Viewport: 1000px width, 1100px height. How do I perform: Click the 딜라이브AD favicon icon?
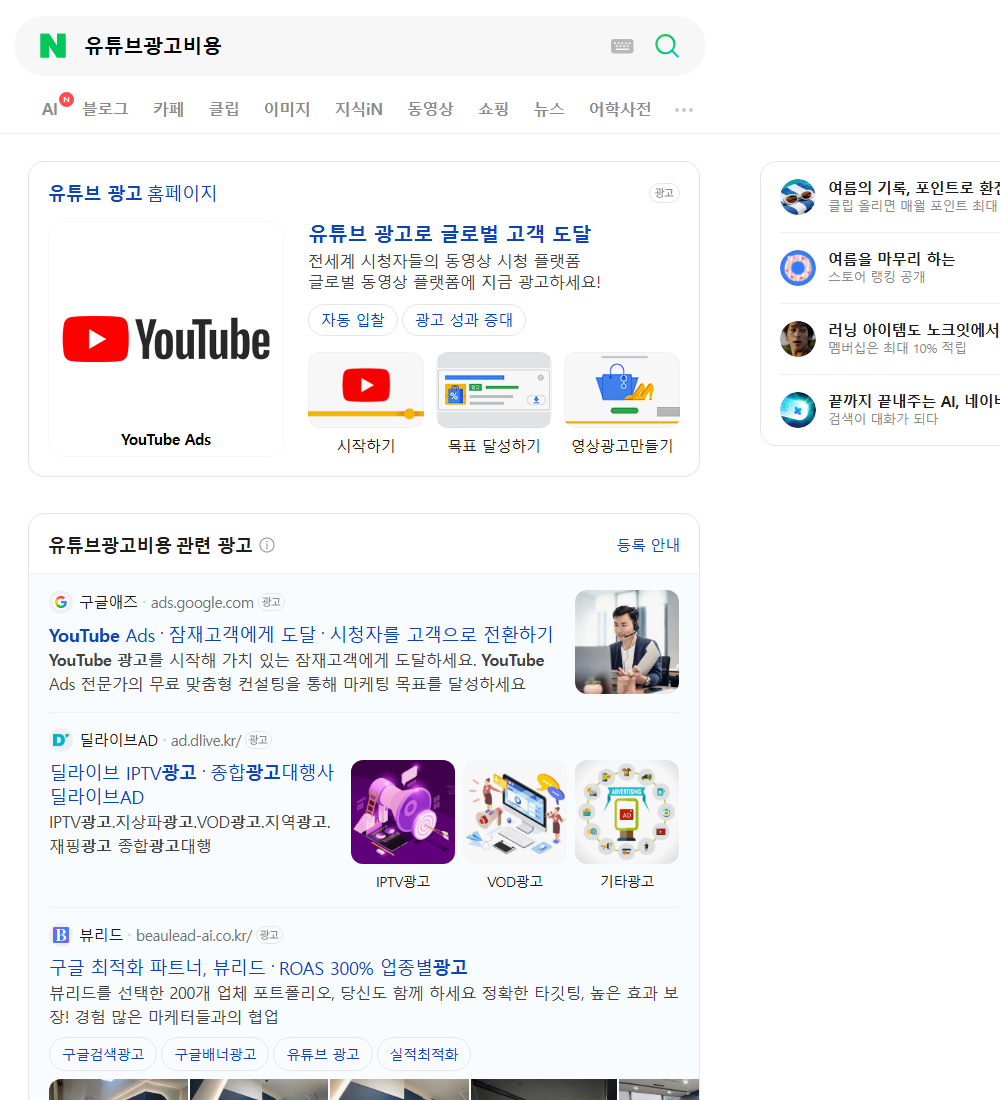(x=61, y=739)
